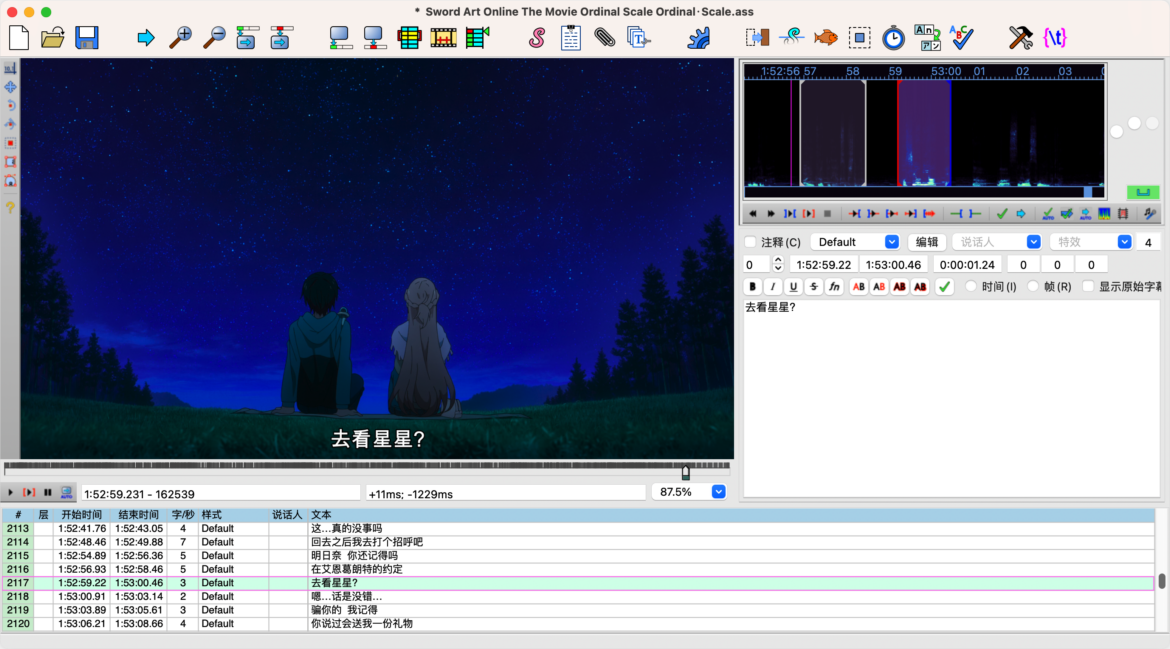Open the Timing Post-Processor clock icon
The height and width of the screenshot is (649, 1170).
tap(893, 37)
